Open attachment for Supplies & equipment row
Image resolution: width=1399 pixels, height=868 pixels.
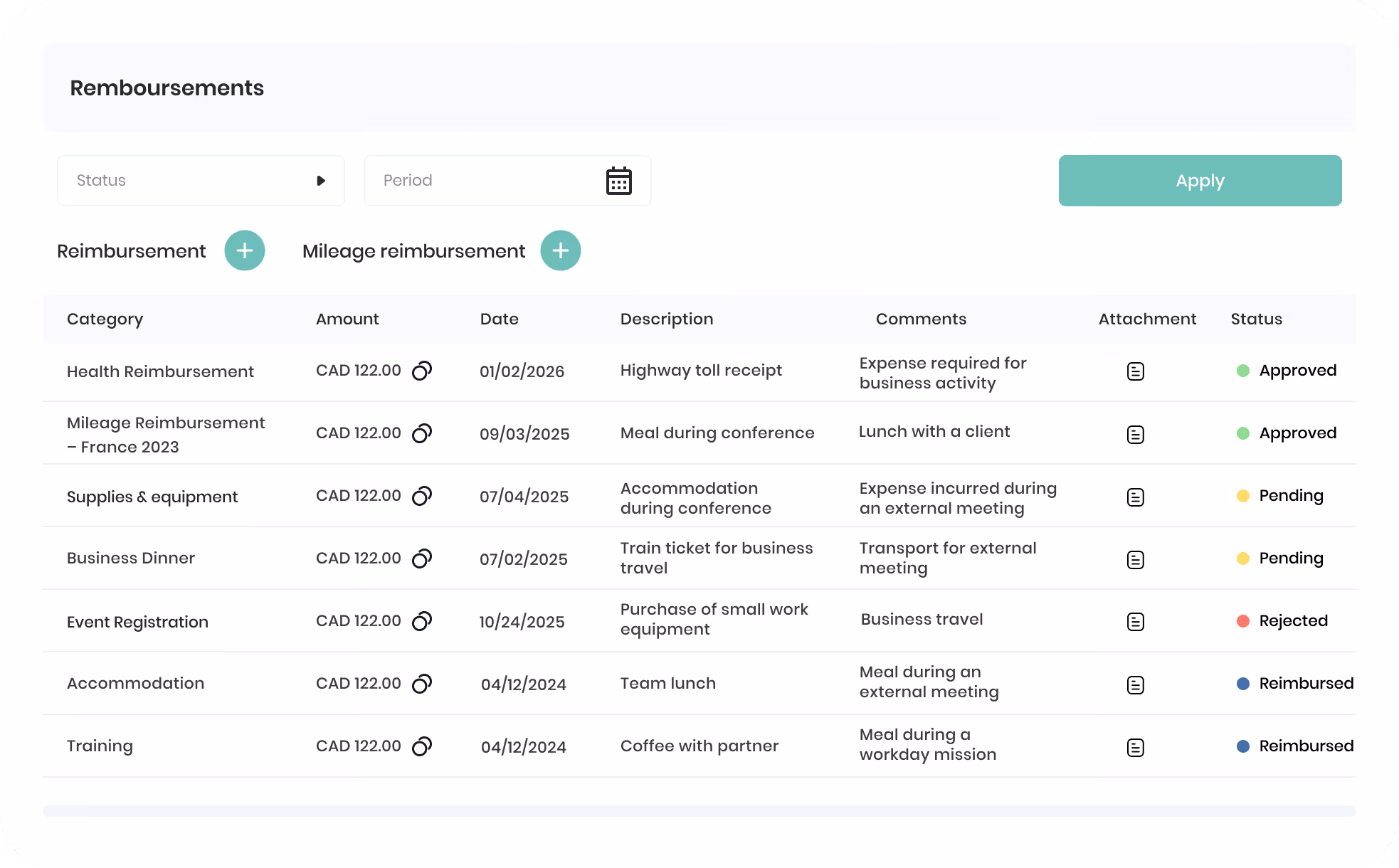(x=1136, y=497)
